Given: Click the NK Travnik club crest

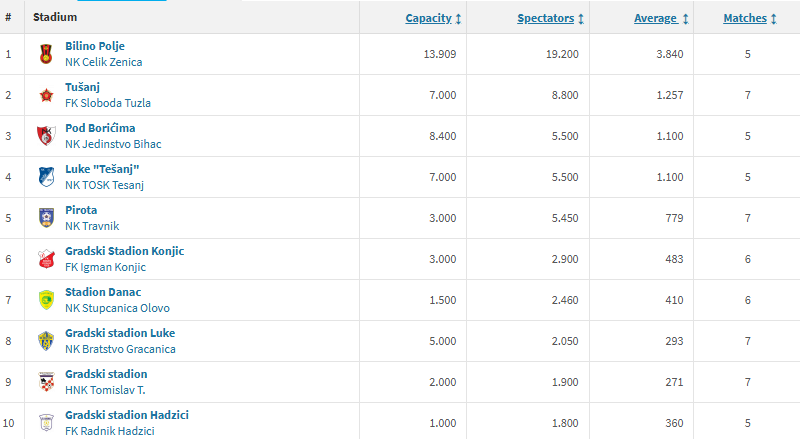Looking at the screenshot, I should (x=46, y=218).
